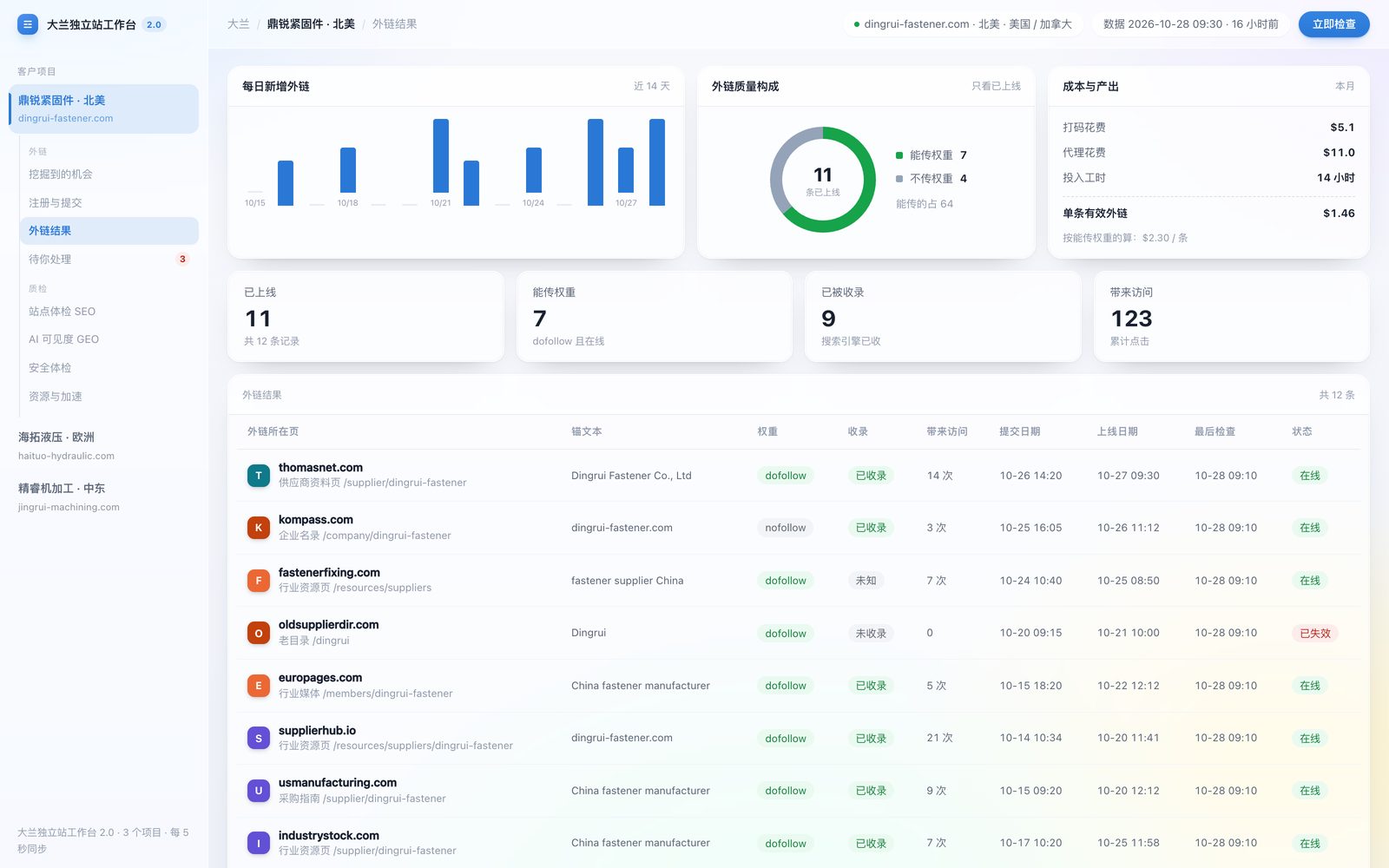Click the green 能传权重 legend dot
The image size is (1389, 868).
pos(899,155)
